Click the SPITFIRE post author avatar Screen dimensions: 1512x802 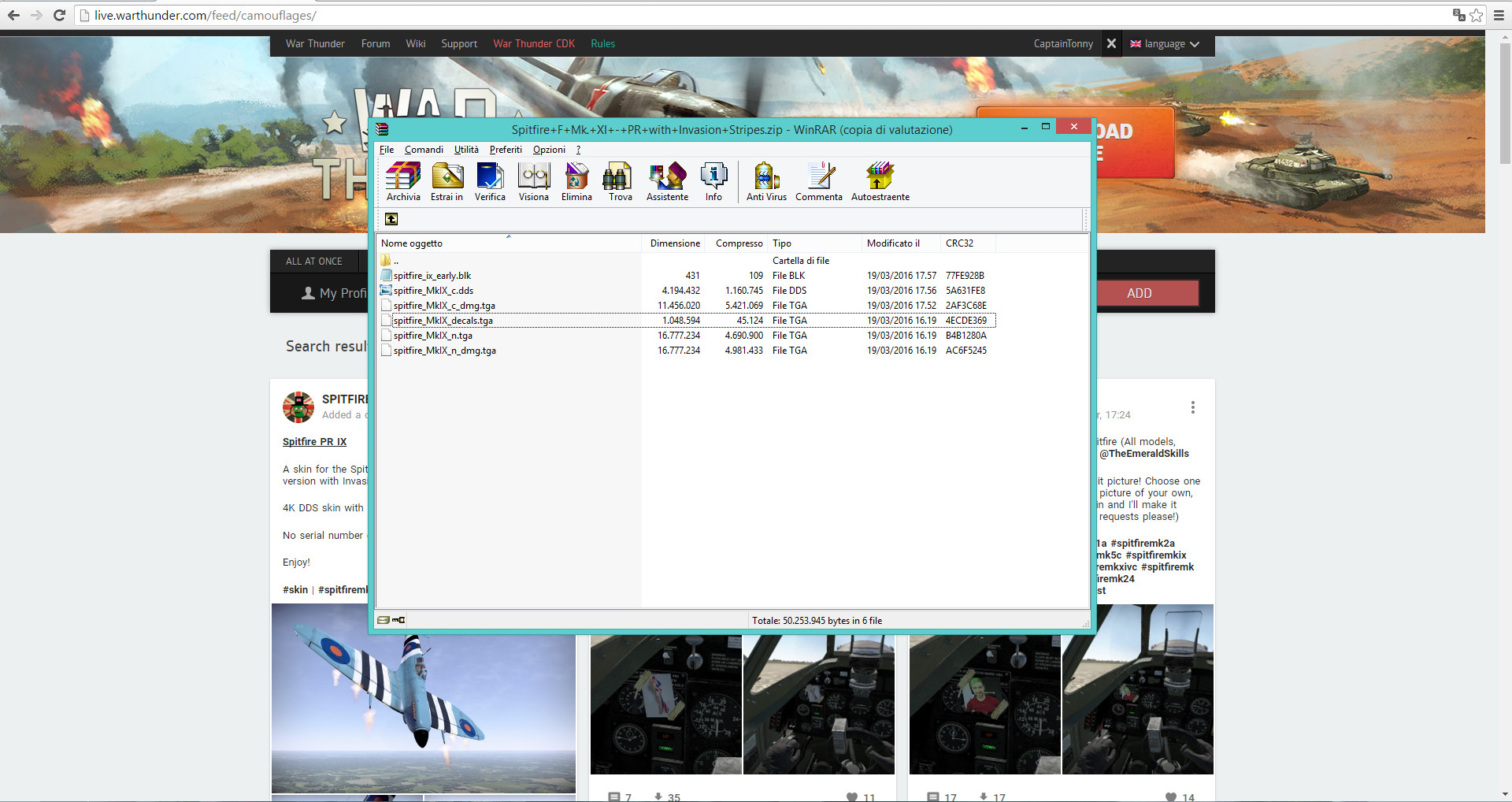(x=298, y=407)
